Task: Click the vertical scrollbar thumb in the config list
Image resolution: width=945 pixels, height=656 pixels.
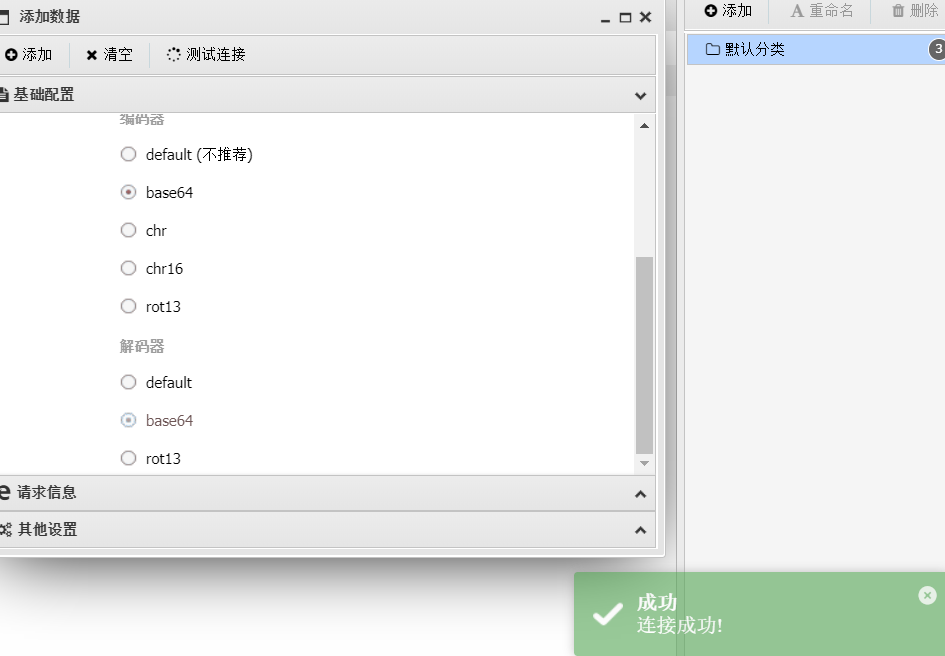Action: tap(644, 355)
